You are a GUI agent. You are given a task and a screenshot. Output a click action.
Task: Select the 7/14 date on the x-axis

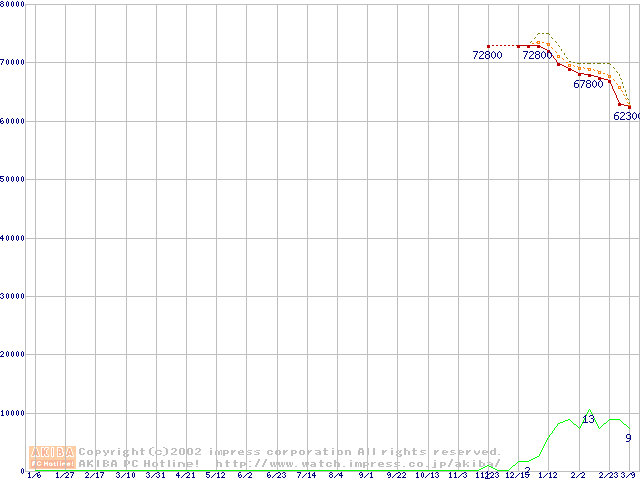[306, 475]
